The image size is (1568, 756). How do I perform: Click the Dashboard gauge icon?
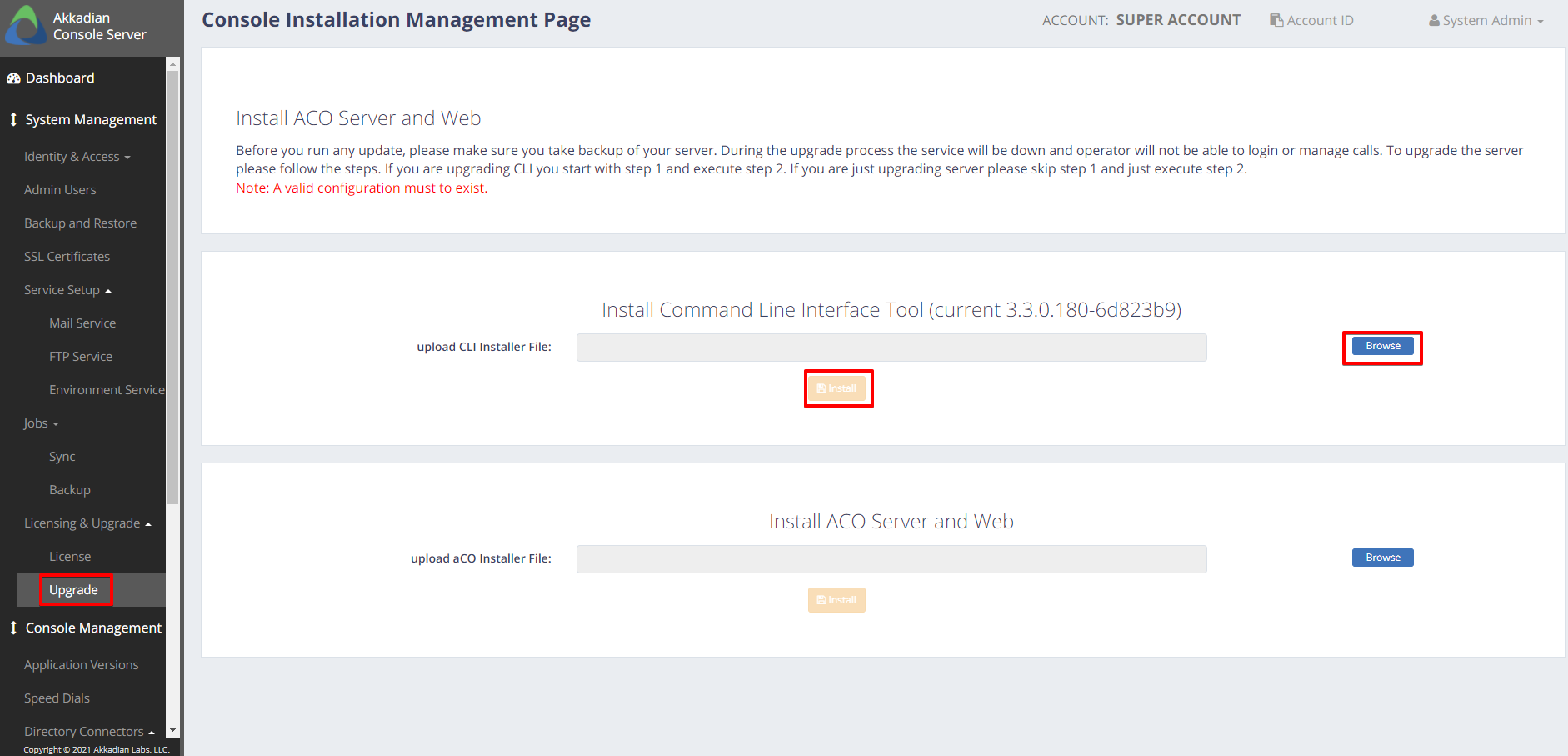click(13, 78)
